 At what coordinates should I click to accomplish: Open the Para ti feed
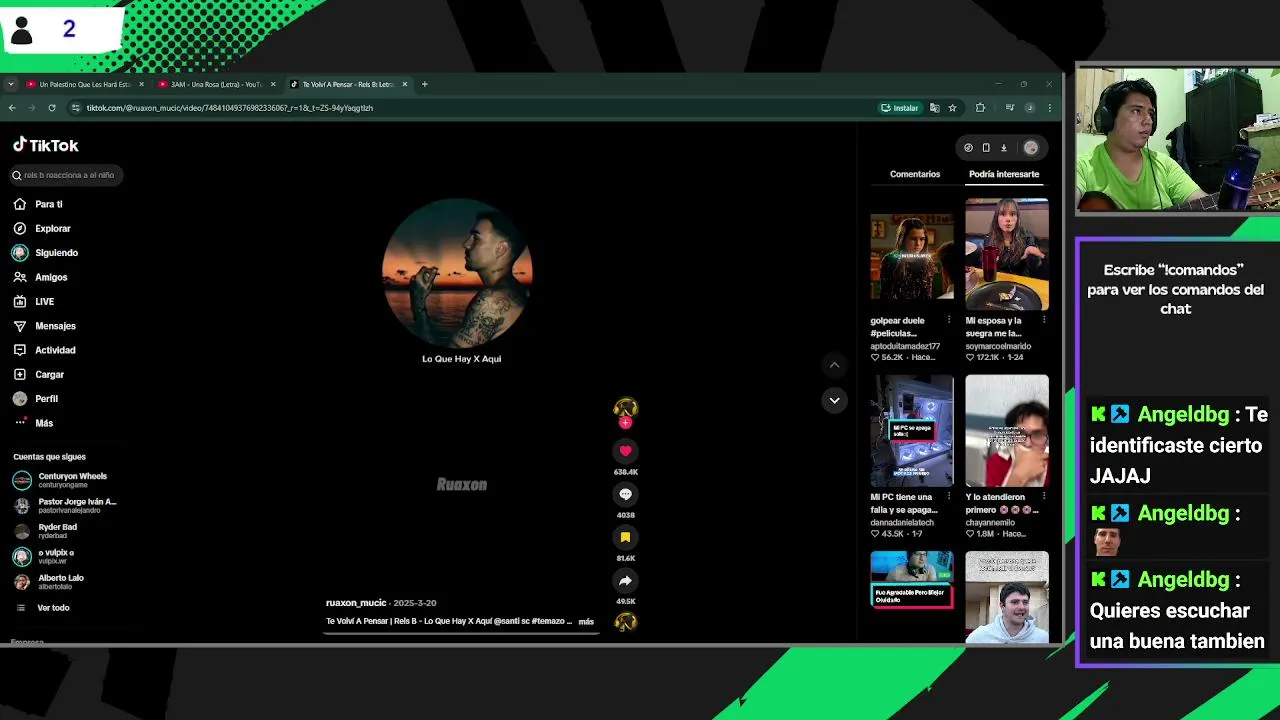(x=38, y=204)
